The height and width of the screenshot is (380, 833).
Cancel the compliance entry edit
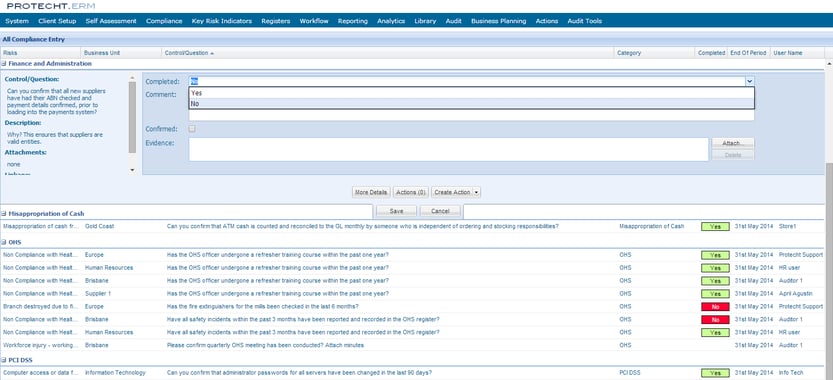click(x=440, y=211)
